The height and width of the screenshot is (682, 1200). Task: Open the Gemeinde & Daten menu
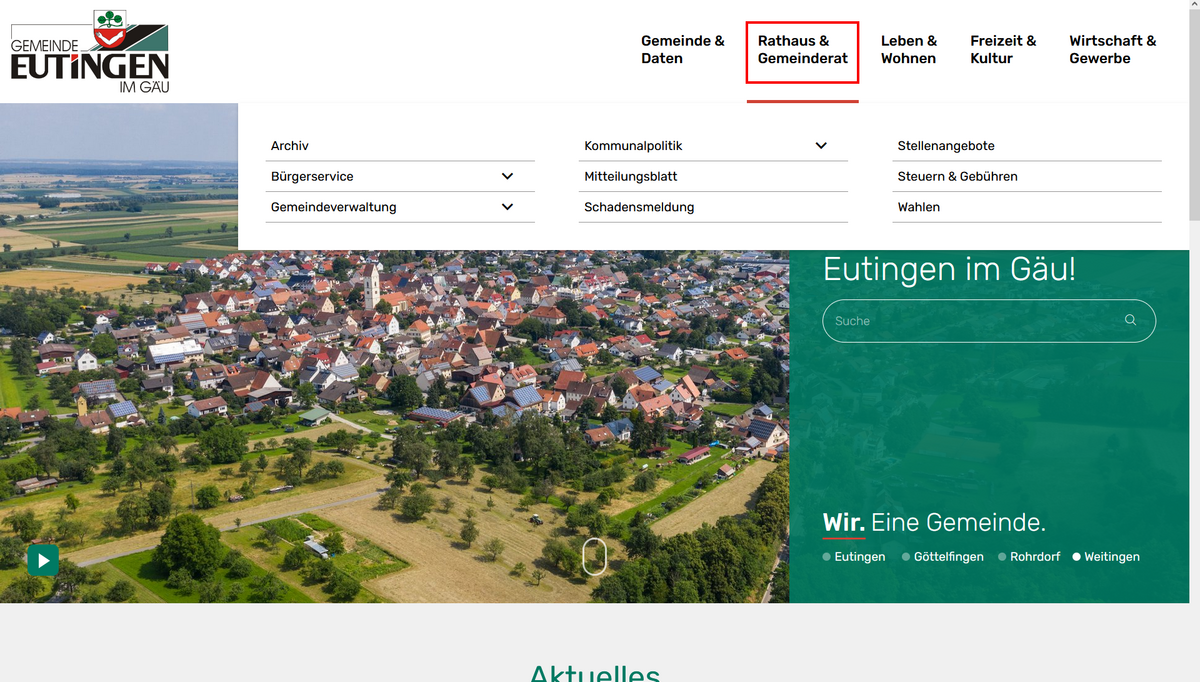[683, 50]
